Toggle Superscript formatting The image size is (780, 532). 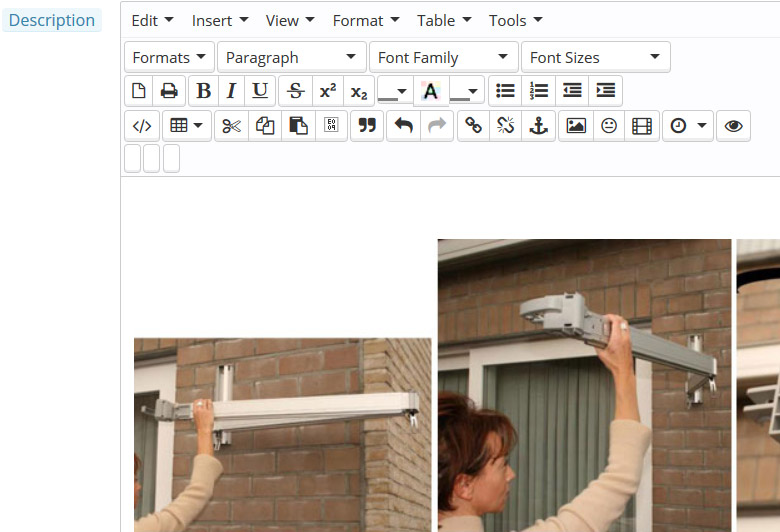[328, 91]
